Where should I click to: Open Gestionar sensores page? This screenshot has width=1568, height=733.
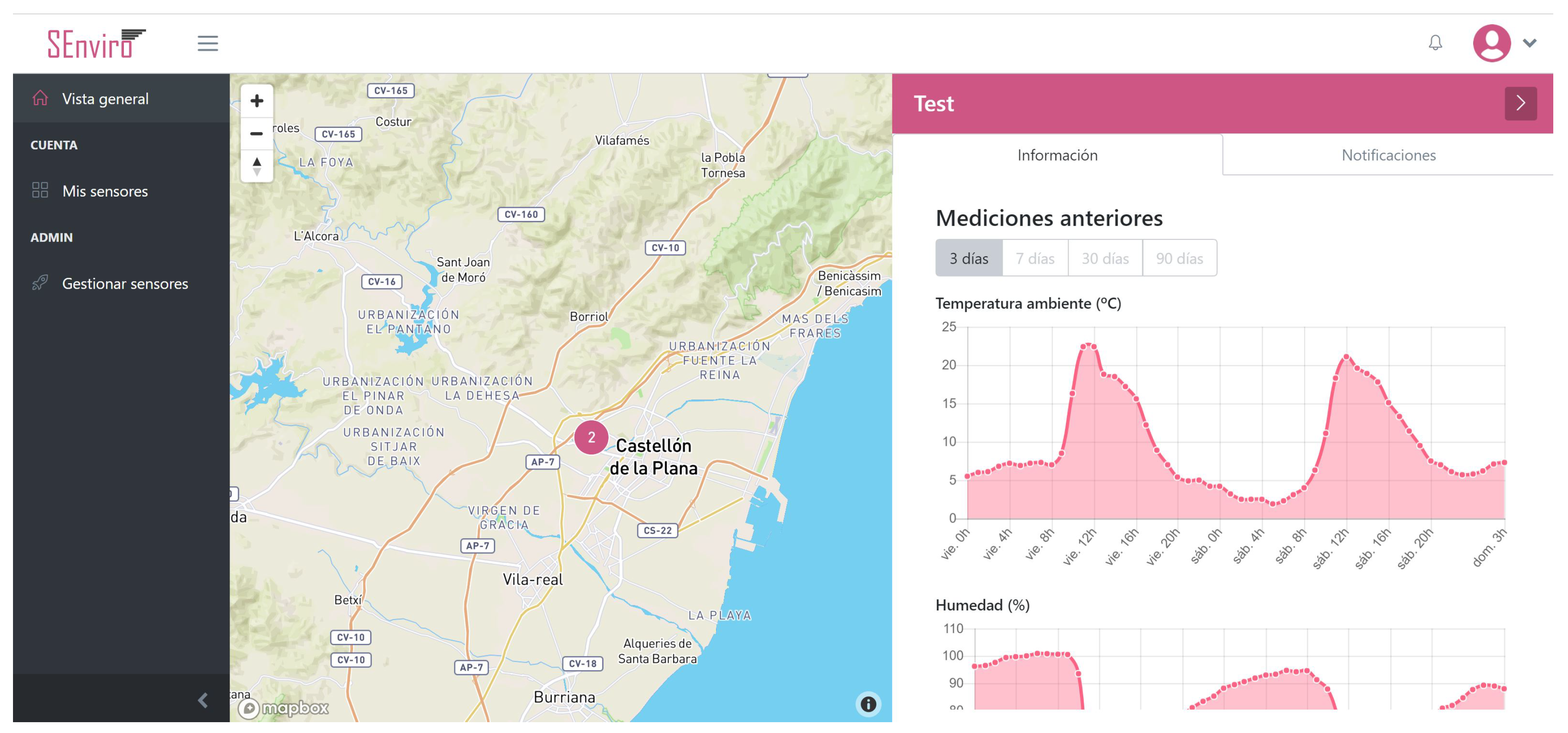[125, 284]
